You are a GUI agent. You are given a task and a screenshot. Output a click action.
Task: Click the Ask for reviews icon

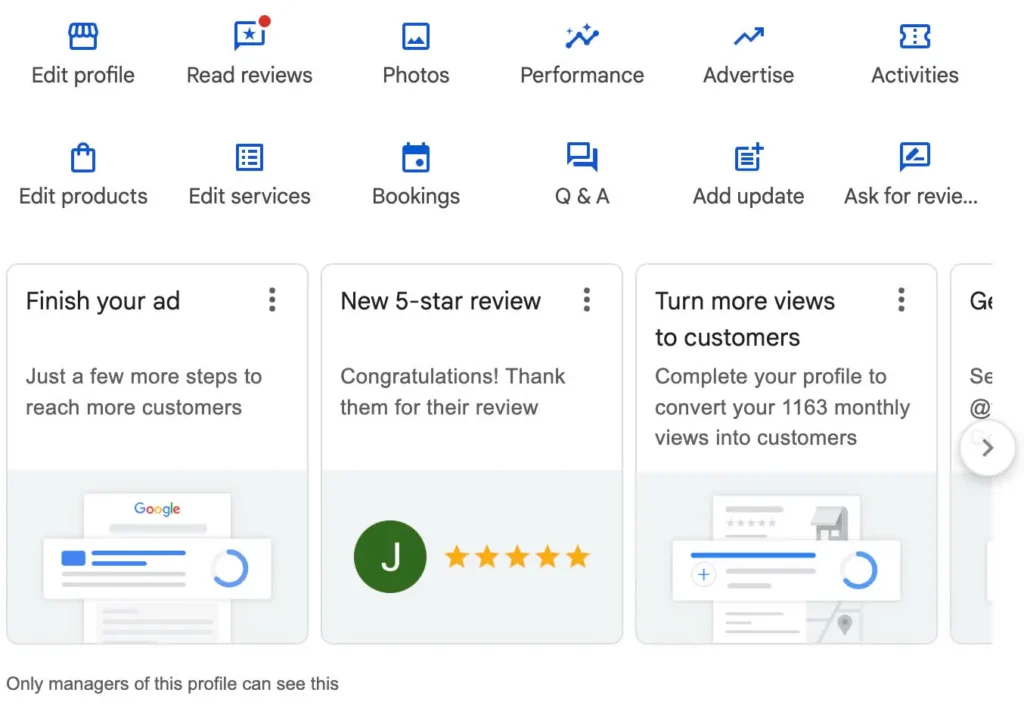pos(914,157)
